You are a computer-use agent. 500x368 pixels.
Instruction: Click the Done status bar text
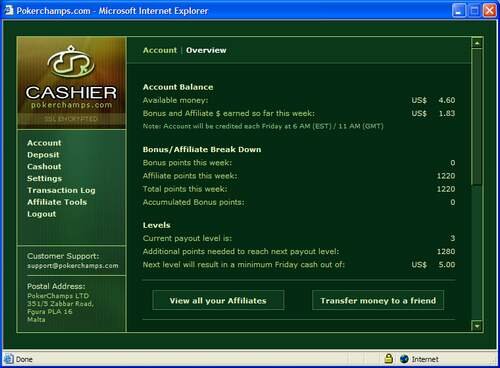click(24, 359)
